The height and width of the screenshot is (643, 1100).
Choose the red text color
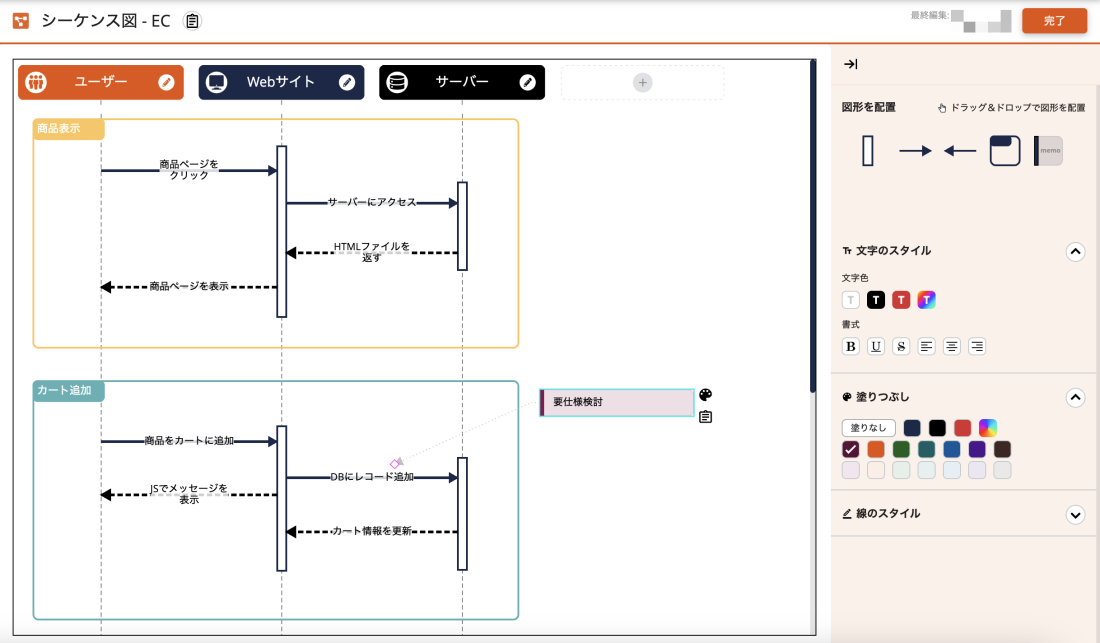pyautogui.click(x=901, y=300)
